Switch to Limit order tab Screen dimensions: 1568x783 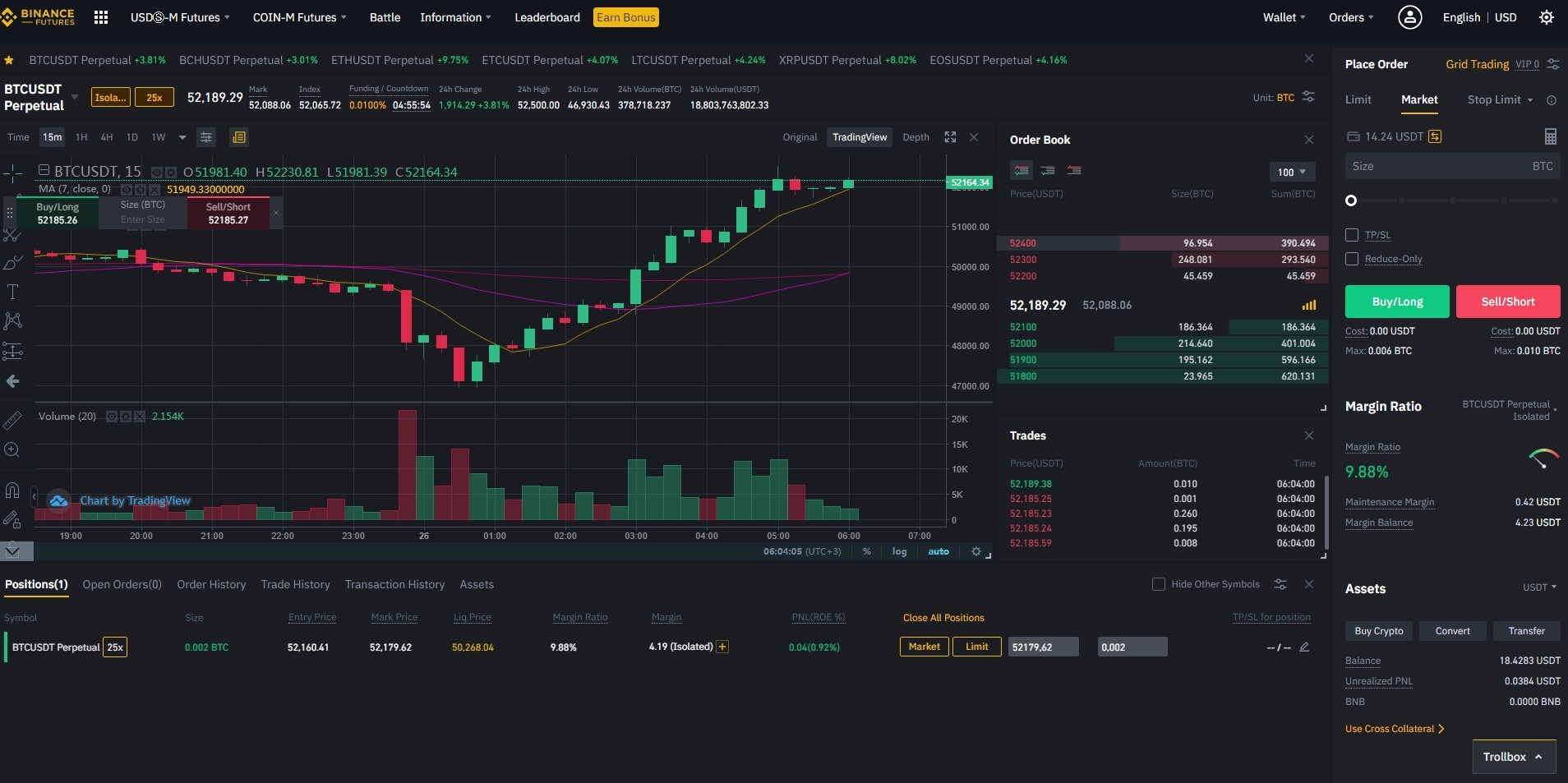coord(1358,99)
